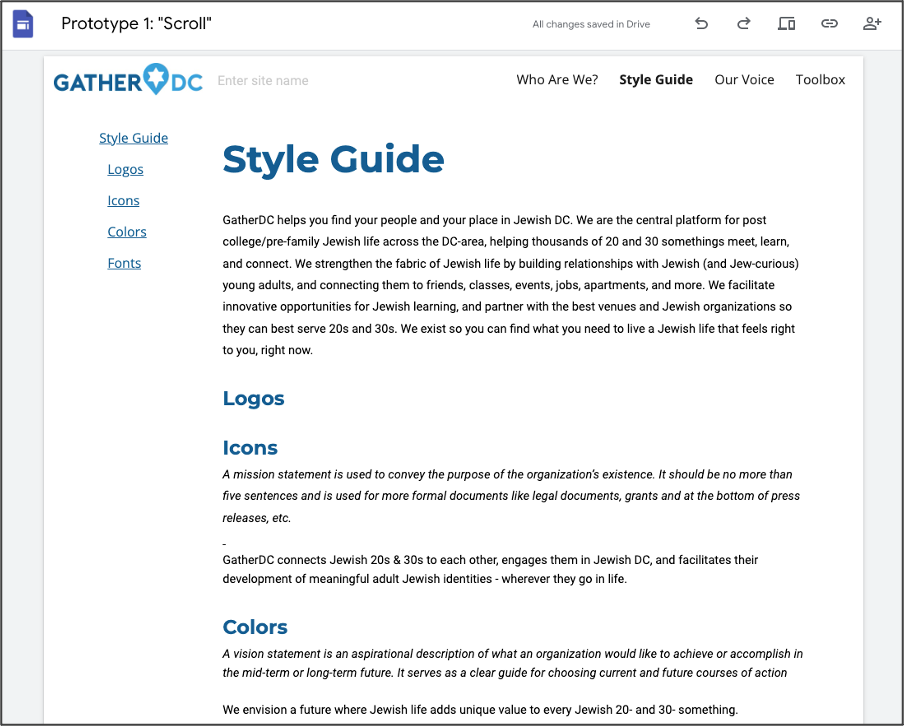Click the text 'GatherDC connects Jewish 20s & 30s'
Image resolution: width=904 pixels, height=726 pixels.
pos(490,569)
